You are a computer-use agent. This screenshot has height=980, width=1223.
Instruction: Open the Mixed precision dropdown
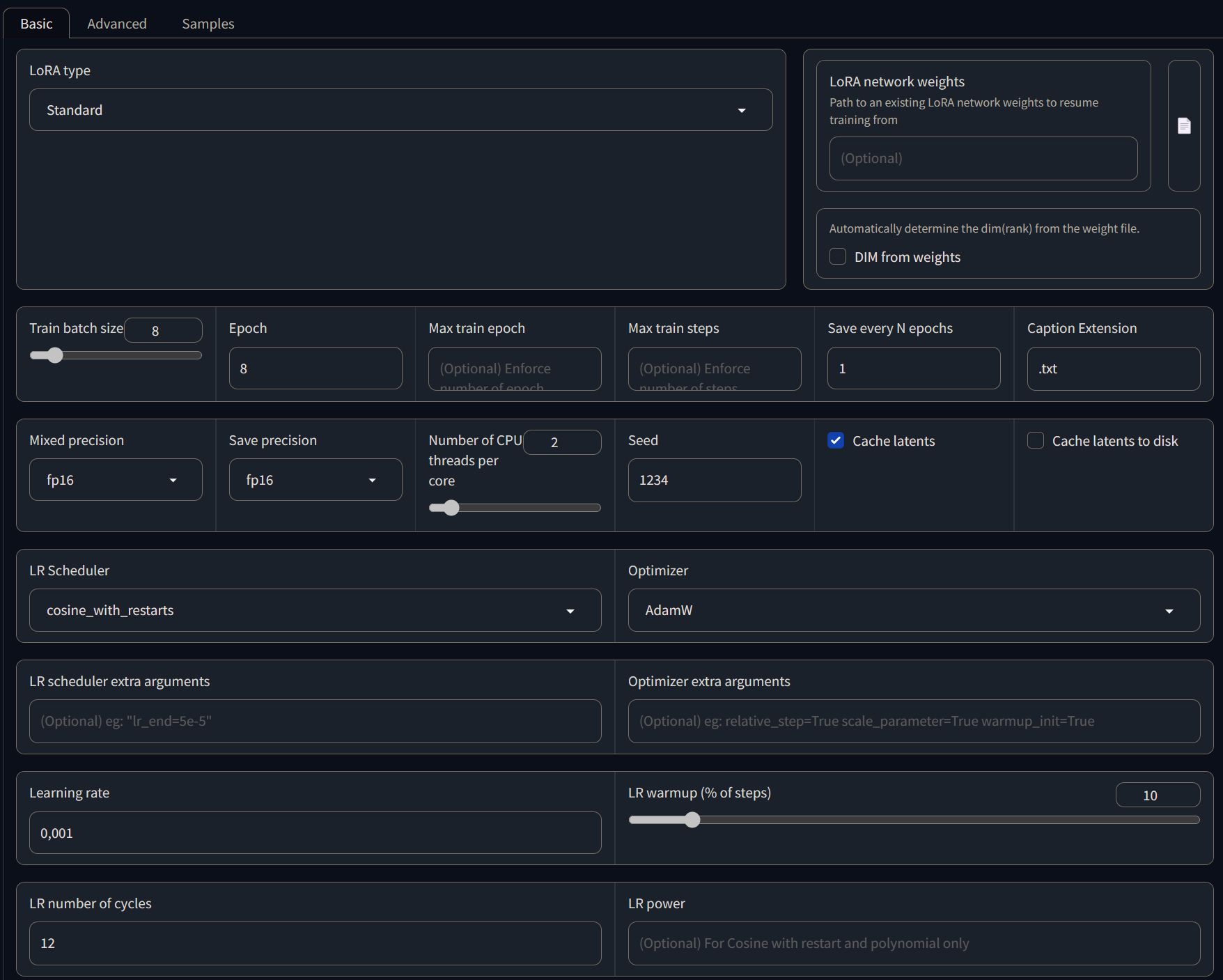pyautogui.click(x=116, y=480)
